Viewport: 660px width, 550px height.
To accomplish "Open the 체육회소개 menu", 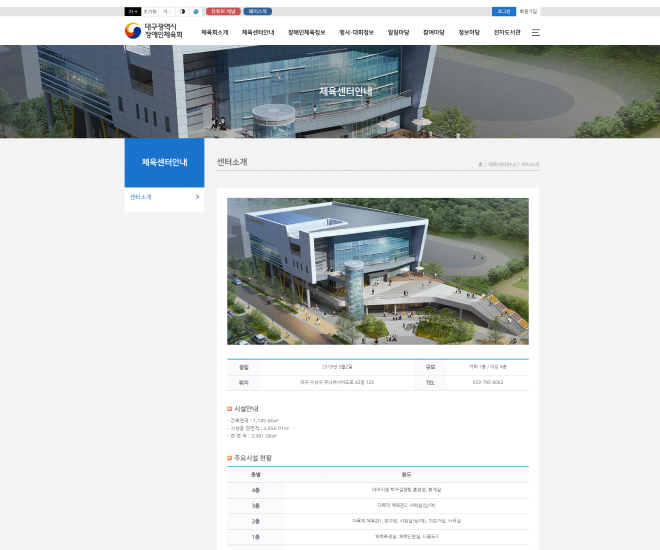I will [214, 32].
